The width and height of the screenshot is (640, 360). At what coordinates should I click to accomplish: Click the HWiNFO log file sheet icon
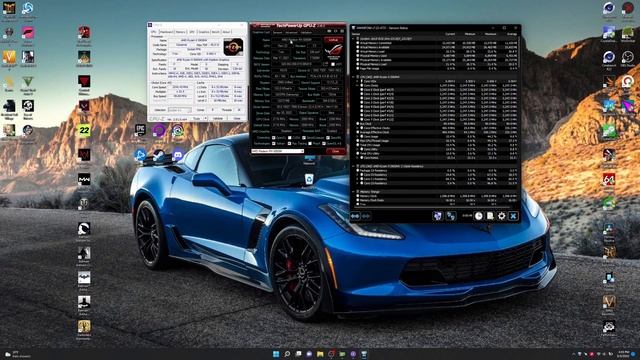[x=490, y=216]
